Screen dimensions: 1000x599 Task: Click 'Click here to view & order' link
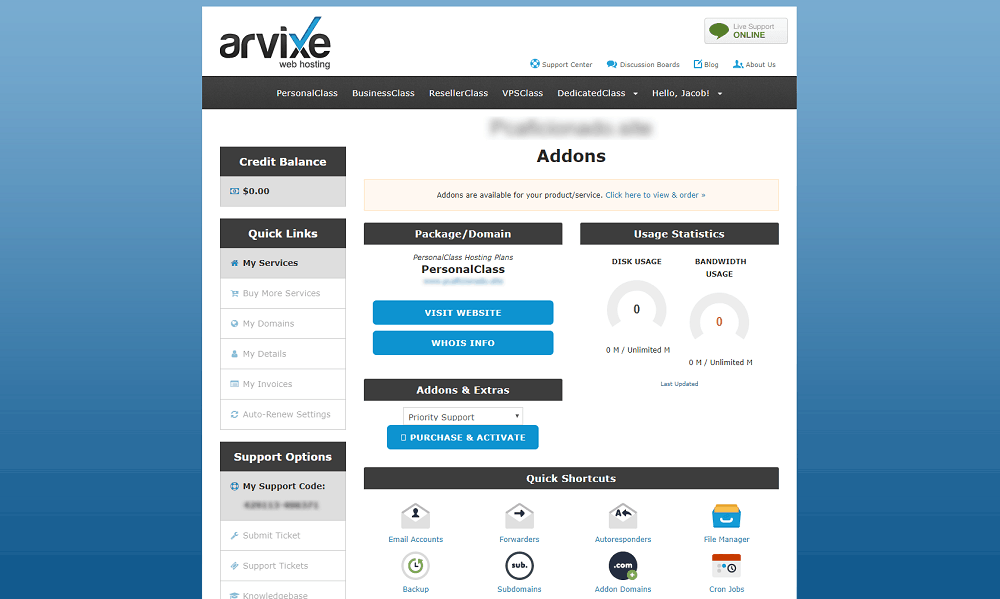click(x=655, y=195)
